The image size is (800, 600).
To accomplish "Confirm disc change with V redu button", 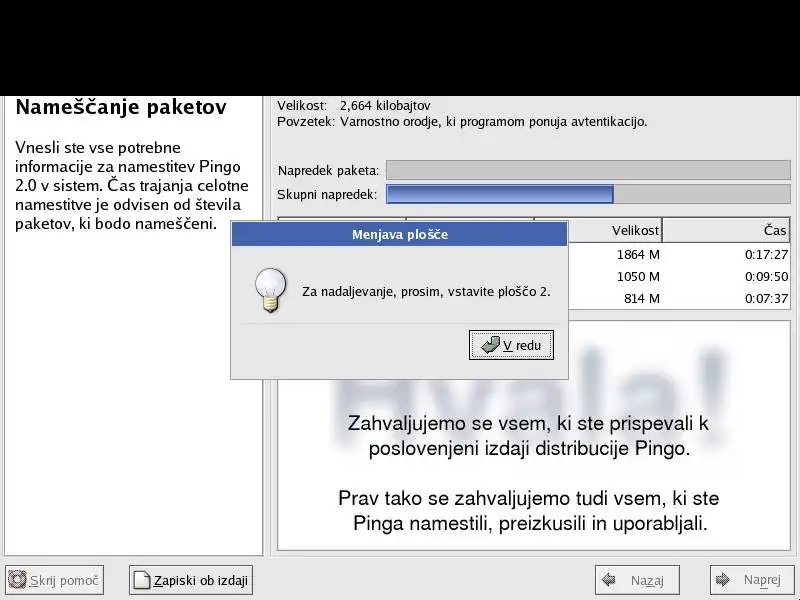I will (x=511, y=345).
